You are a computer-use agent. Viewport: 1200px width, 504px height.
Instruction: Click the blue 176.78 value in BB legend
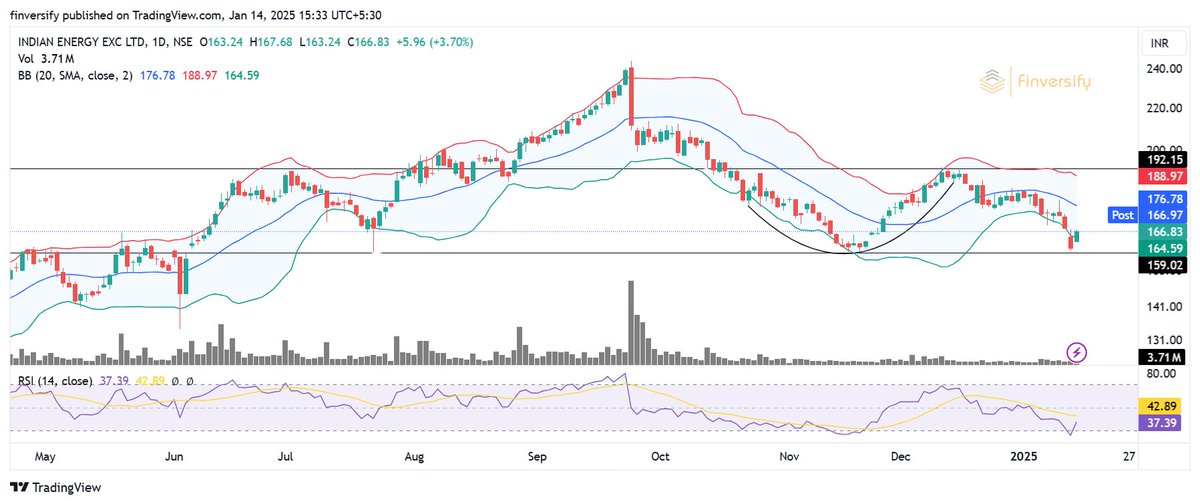tap(160, 74)
